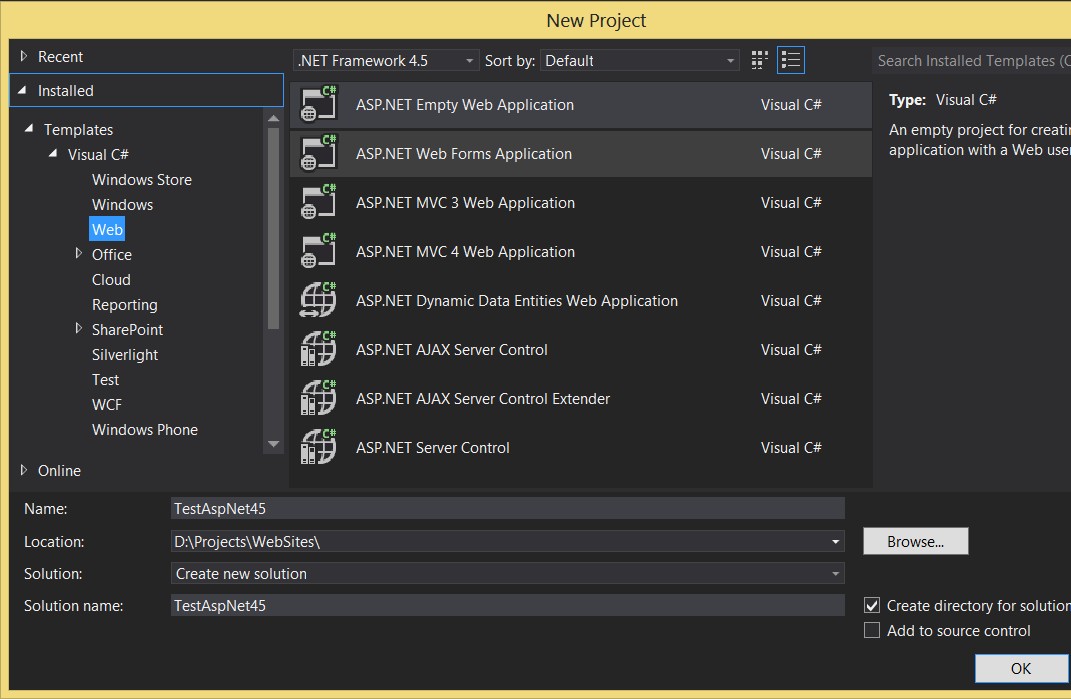Click 'ASP.NET MVC 4 Web Application' template name

click(x=465, y=251)
